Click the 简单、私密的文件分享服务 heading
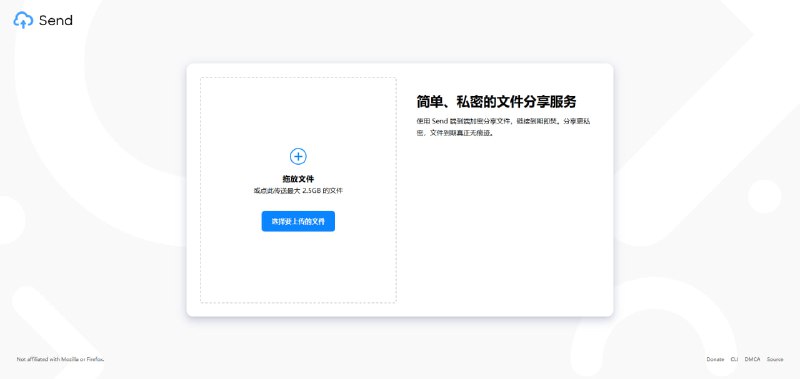The image size is (800, 379). (x=496, y=102)
